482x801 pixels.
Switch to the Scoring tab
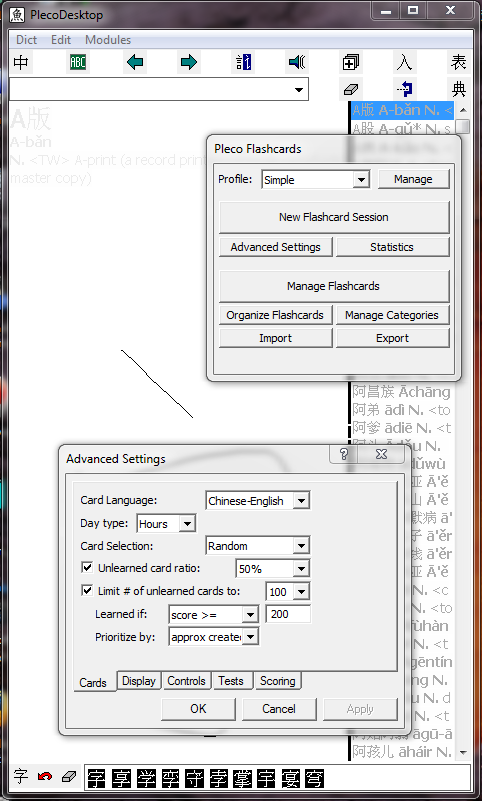[x=278, y=681]
